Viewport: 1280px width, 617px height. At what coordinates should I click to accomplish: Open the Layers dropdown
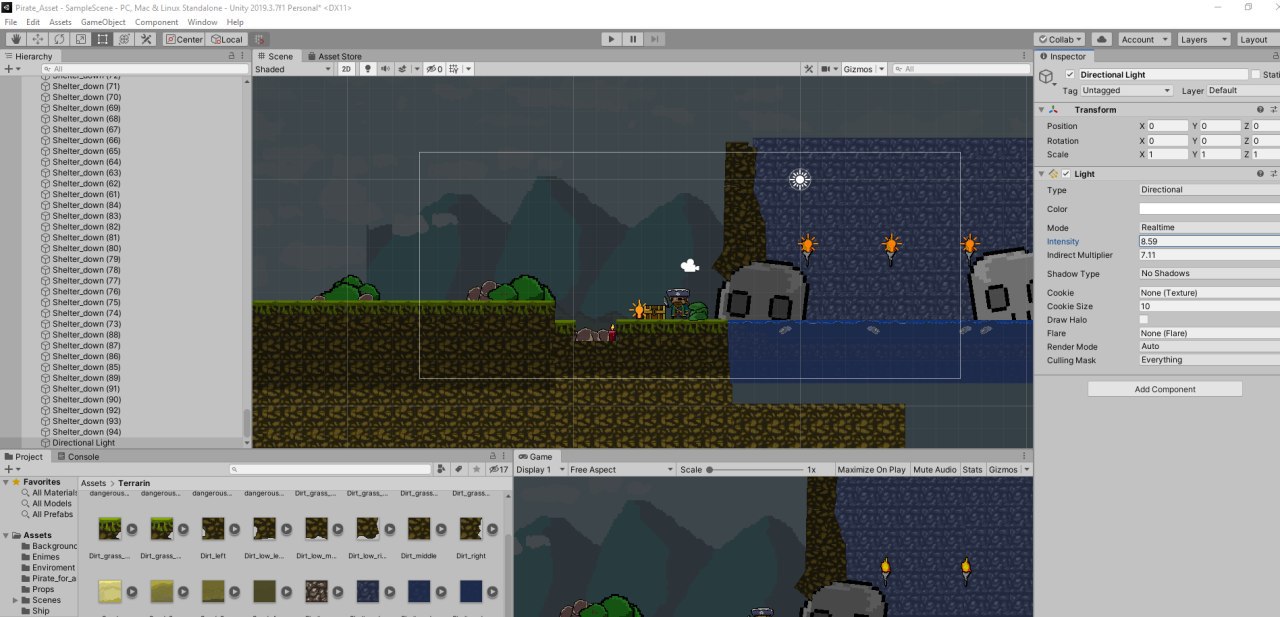[1203, 39]
